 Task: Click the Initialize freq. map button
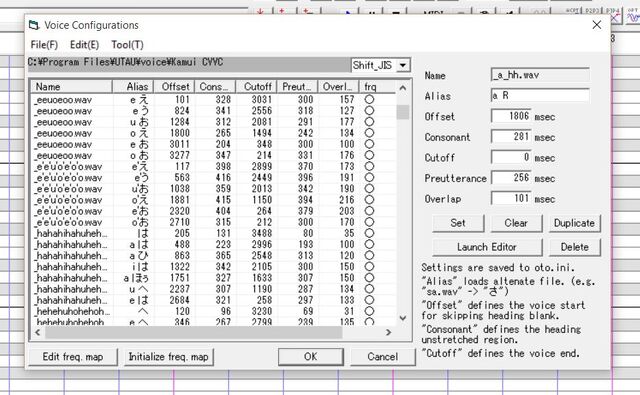click(169, 357)
